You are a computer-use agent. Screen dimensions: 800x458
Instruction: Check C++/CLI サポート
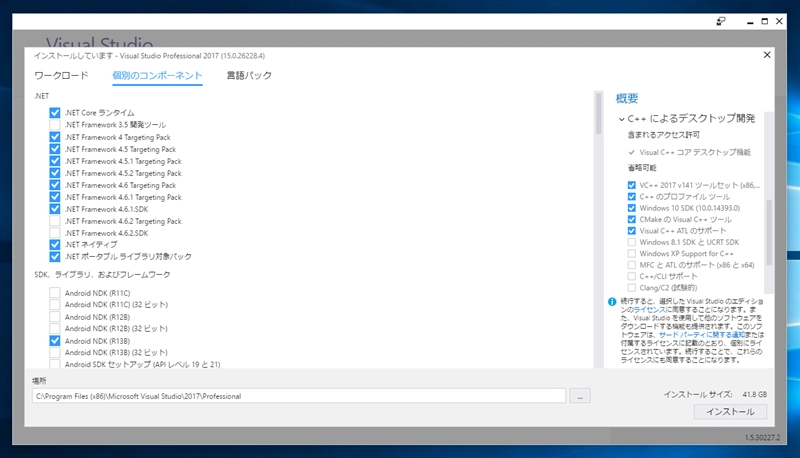(632, 276)
